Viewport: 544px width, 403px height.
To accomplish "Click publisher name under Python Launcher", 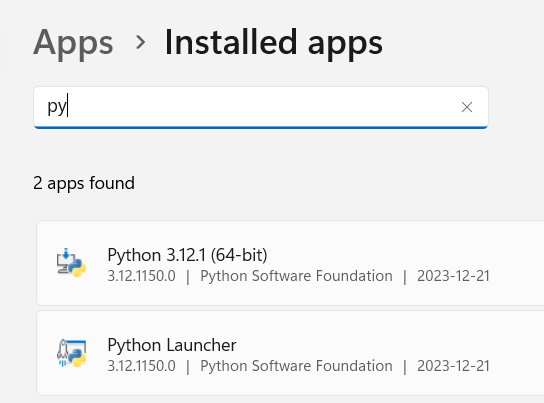I will [296, 366].
